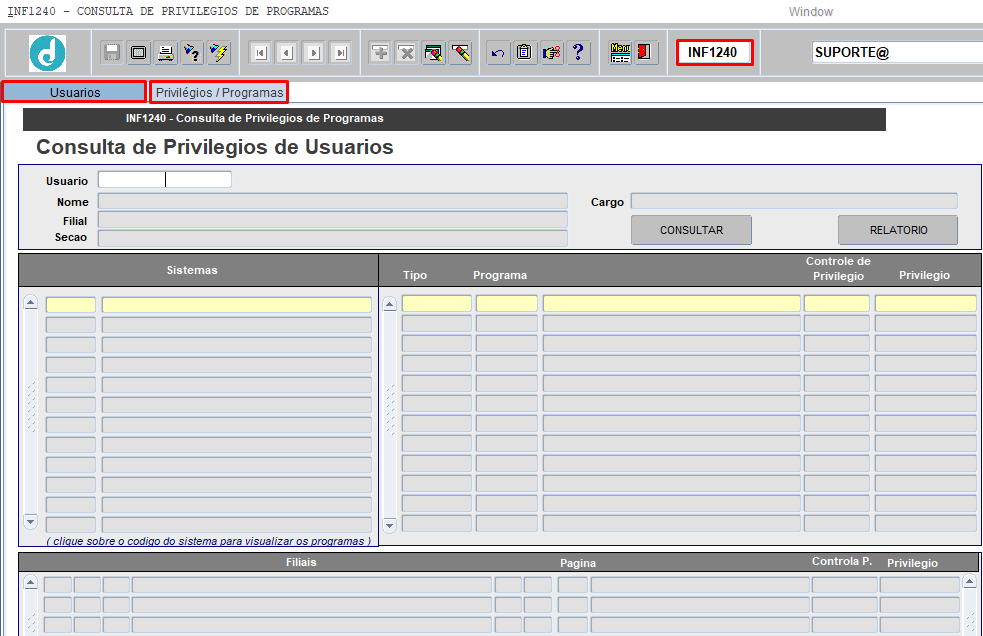The width and height of the screenshot is (983, 636).
Task: Click the Enter Query flashlight icon
Action: coord(192,53)
